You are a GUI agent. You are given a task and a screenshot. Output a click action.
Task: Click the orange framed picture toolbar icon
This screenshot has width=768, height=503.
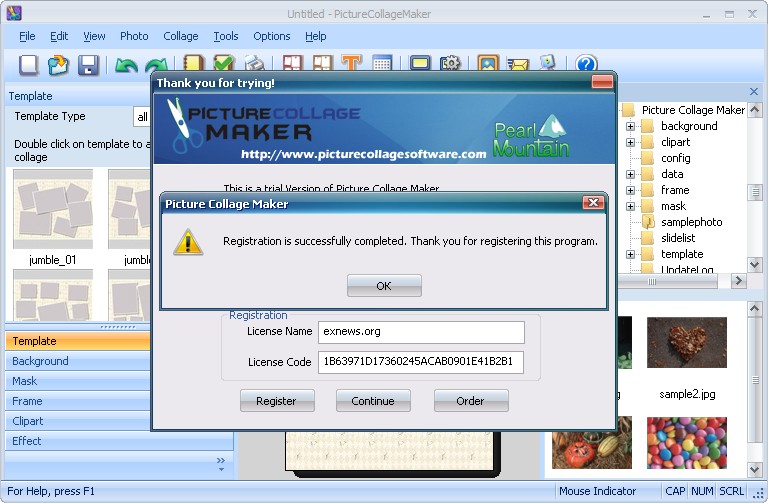pos(488,64)
